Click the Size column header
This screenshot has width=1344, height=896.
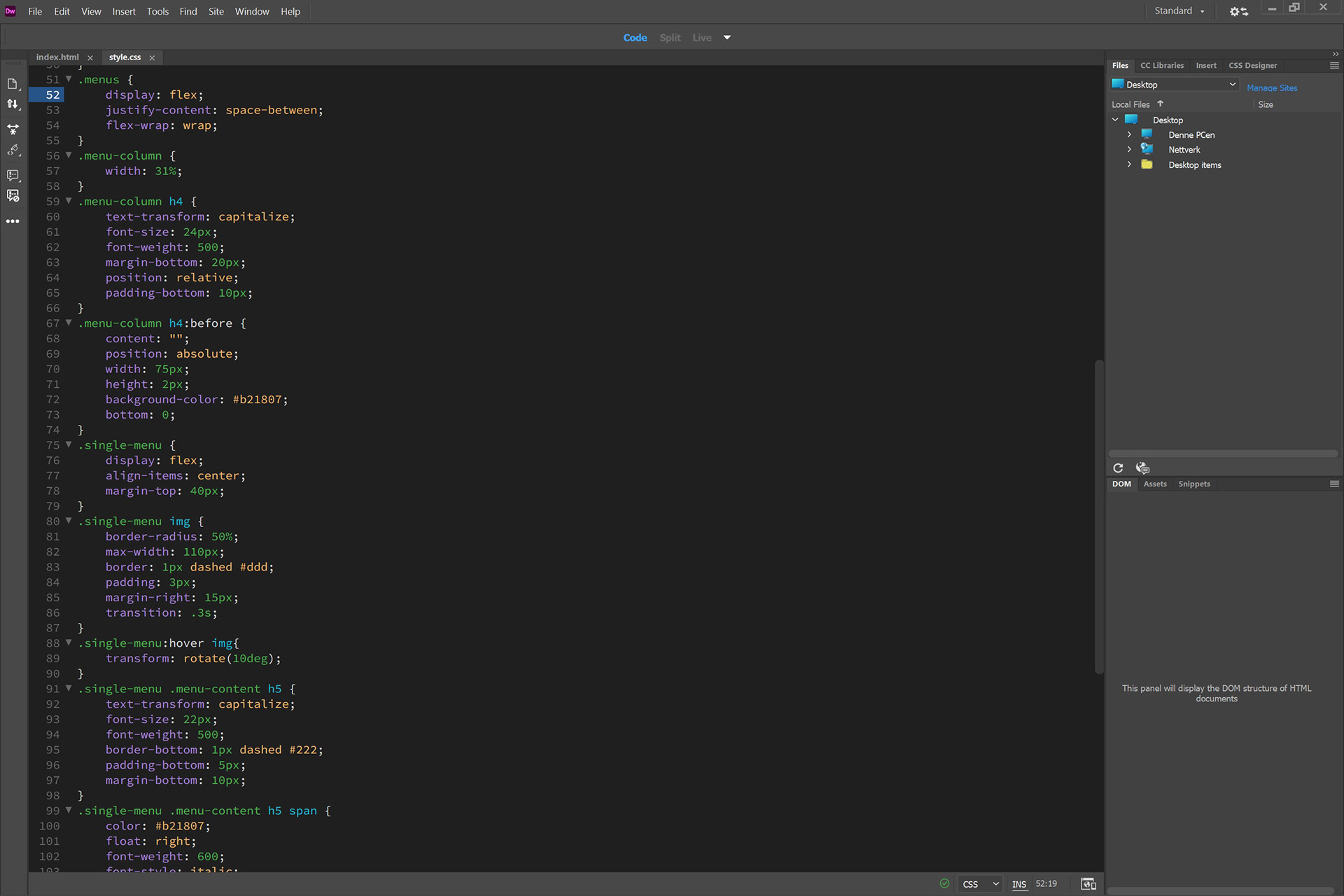pos(1265,104)
